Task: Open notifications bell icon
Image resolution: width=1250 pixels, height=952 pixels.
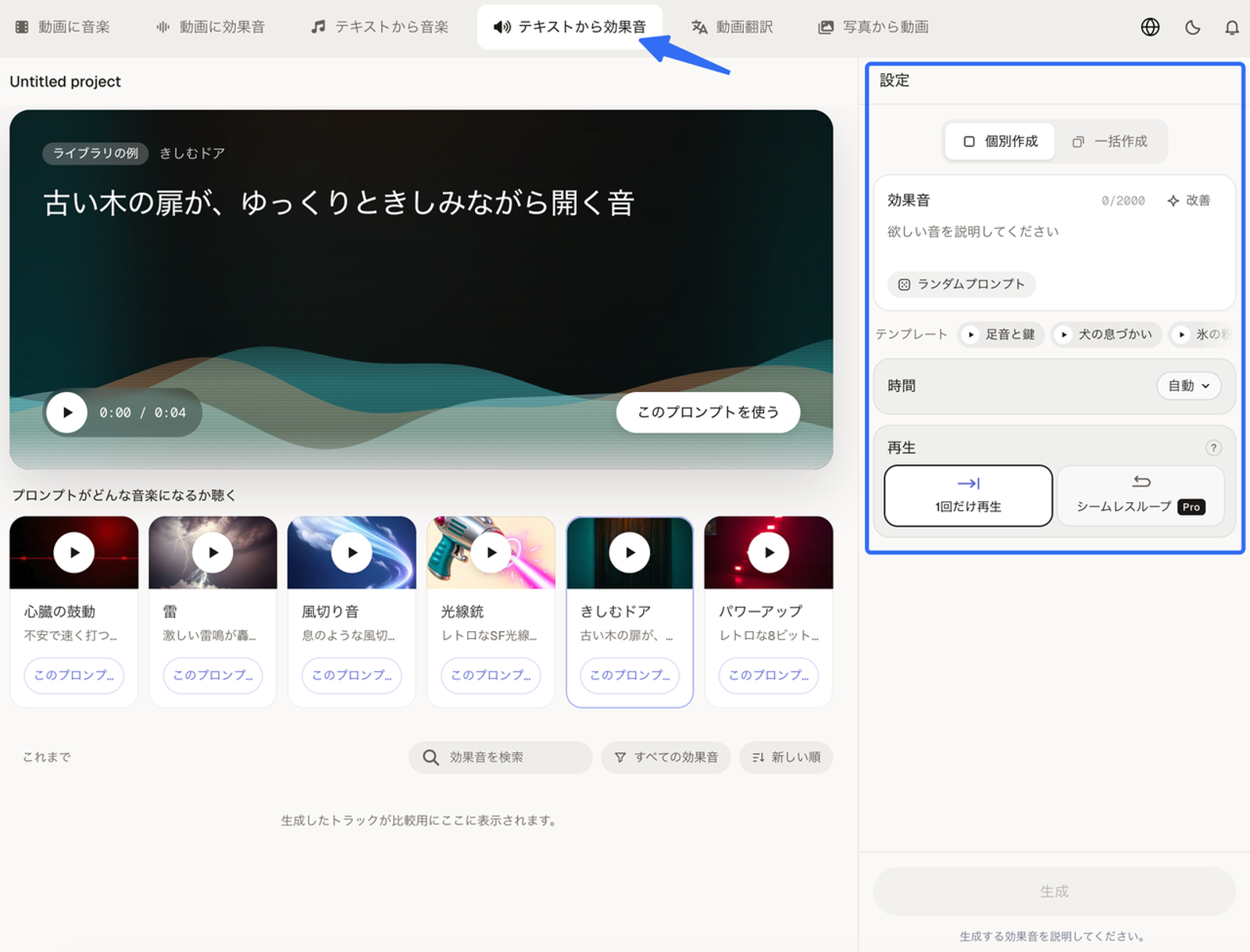Action: pyautogui.click(x=1231, y=27)
